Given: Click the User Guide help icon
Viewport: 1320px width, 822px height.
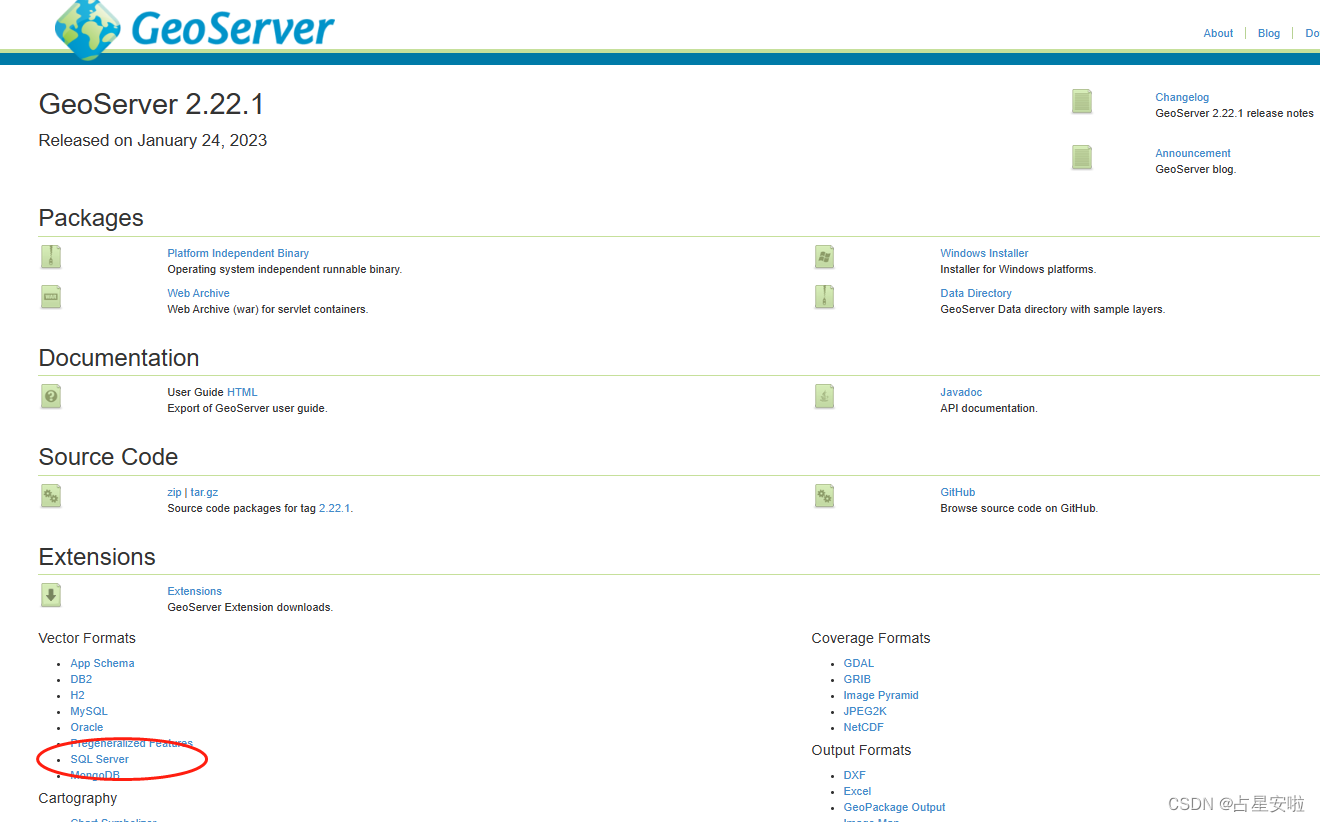Looking at the screenshot, I should point(51,396).
